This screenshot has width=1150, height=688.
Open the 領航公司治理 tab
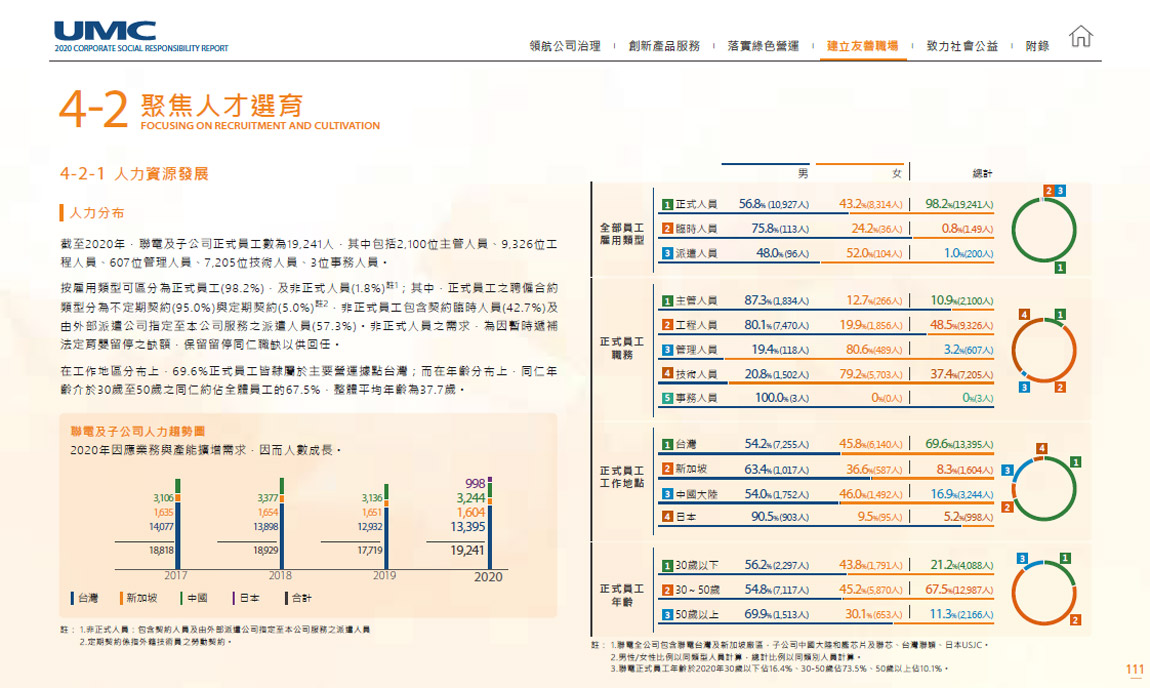(x=565, y=46)
